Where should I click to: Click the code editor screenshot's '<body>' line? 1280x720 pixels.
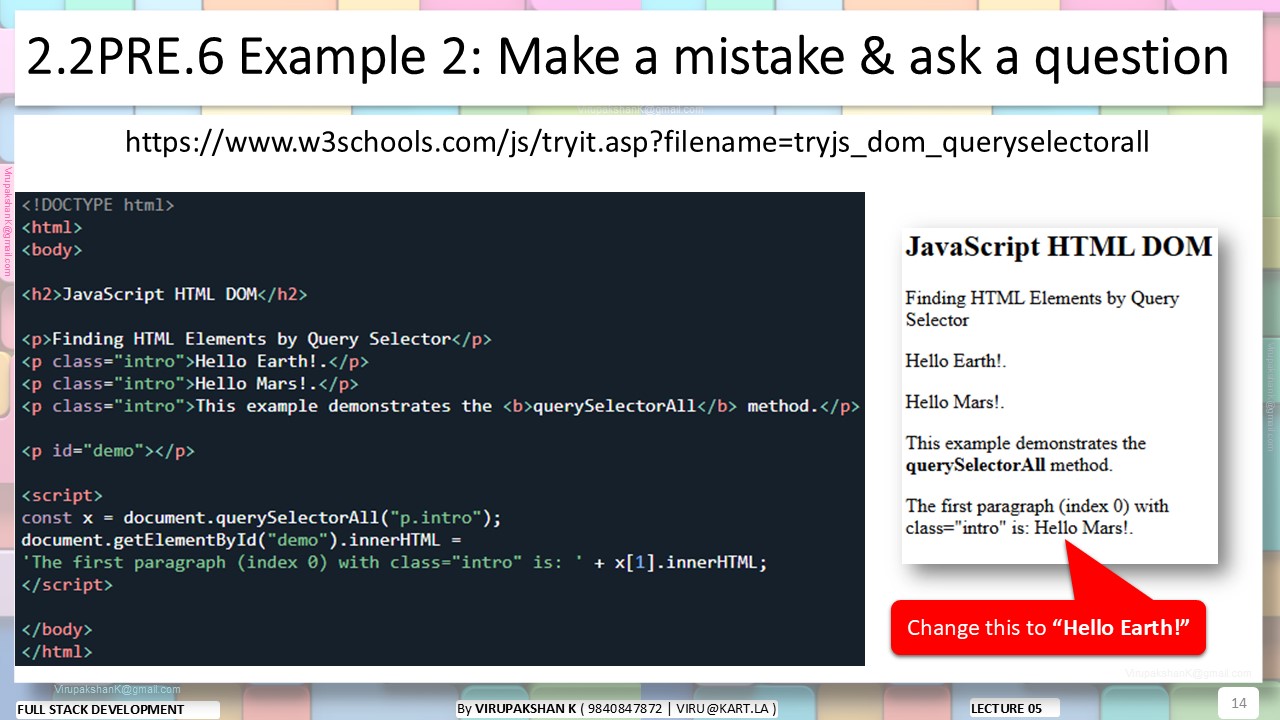pyautogui.click(x=52, y=250)
